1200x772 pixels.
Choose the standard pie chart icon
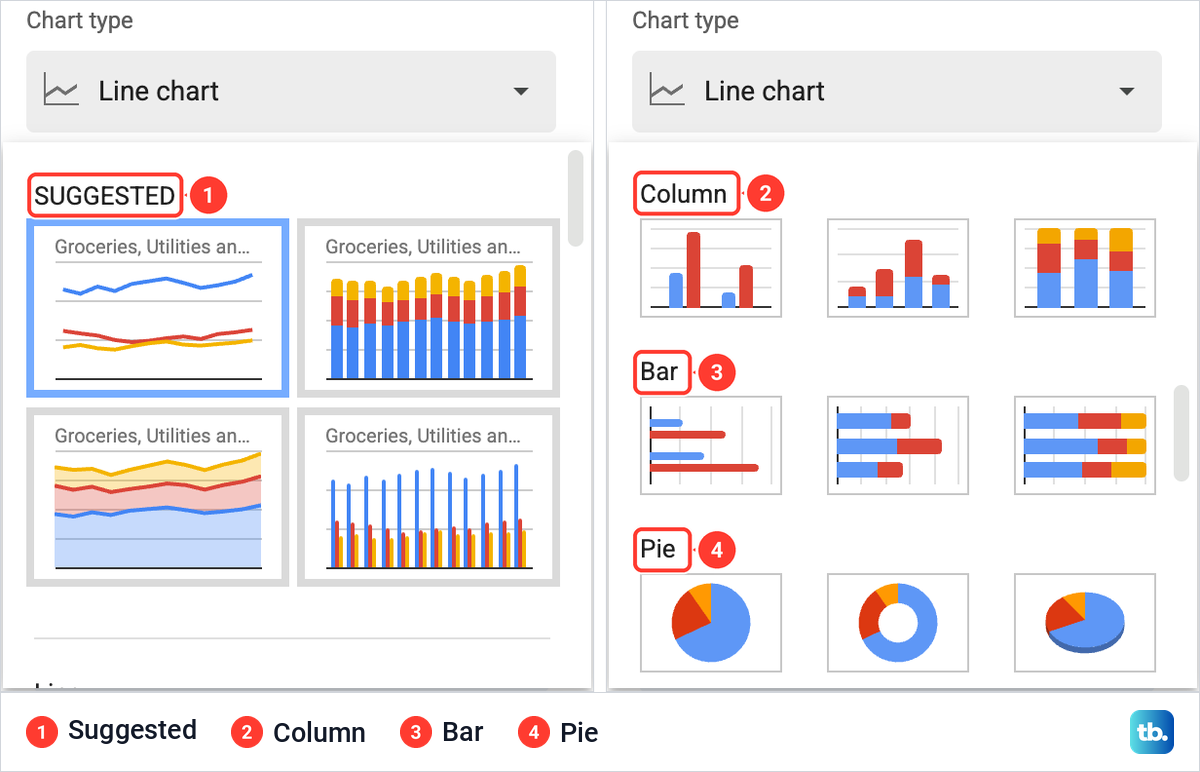711,622
